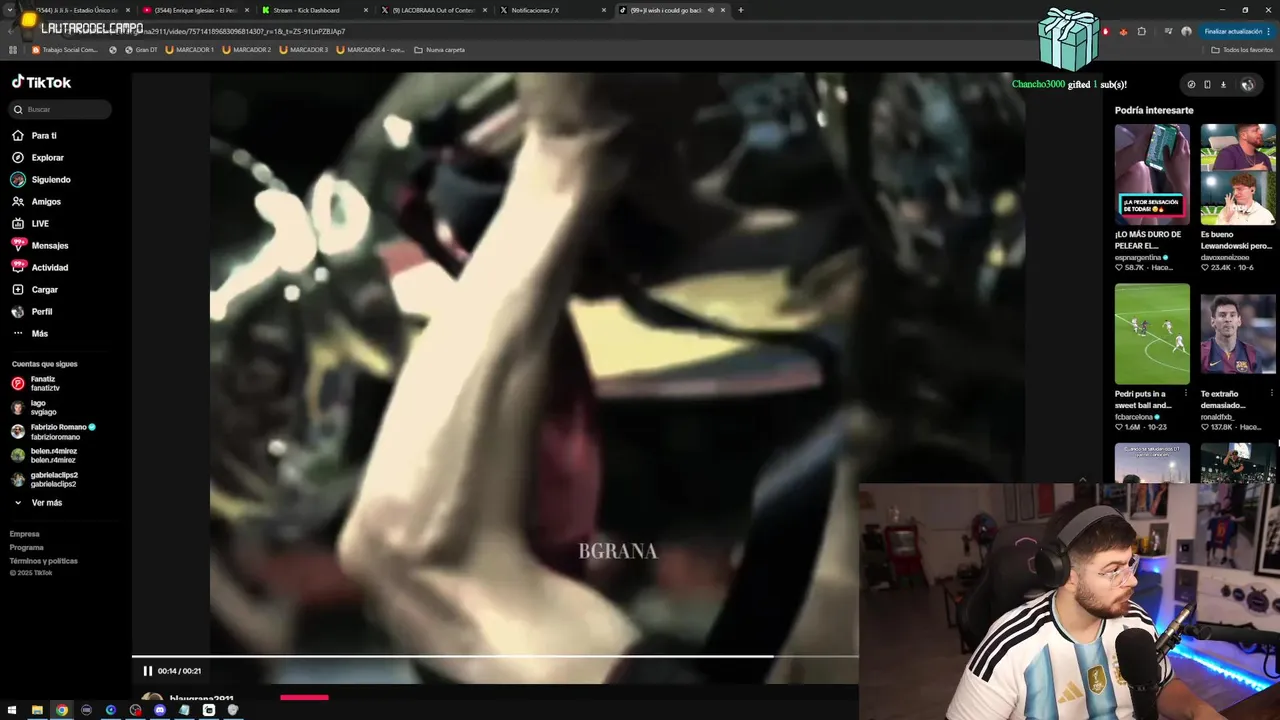
Task: Open the Explorar page
Action: pos(37,158)
